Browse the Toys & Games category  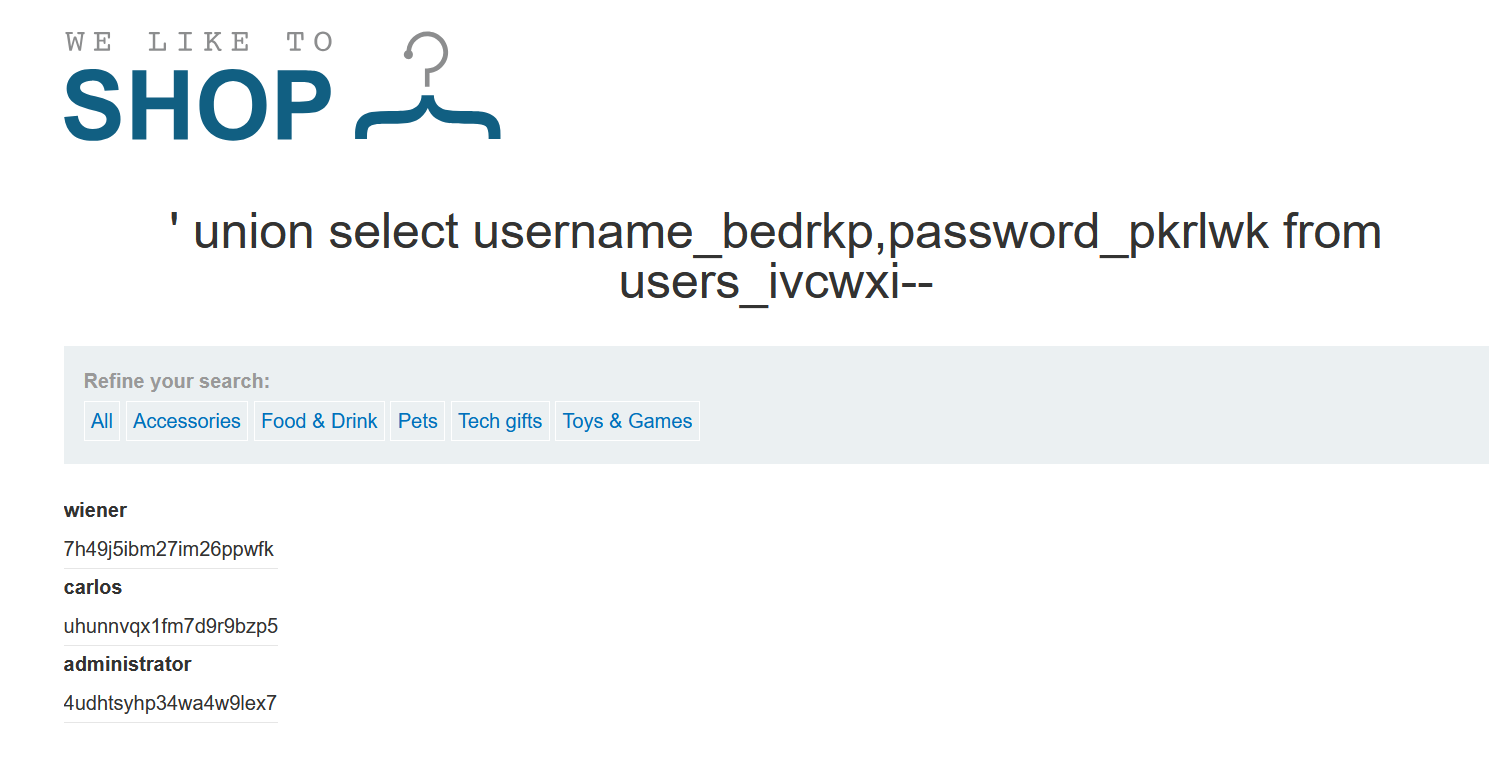tap(627, 421)
